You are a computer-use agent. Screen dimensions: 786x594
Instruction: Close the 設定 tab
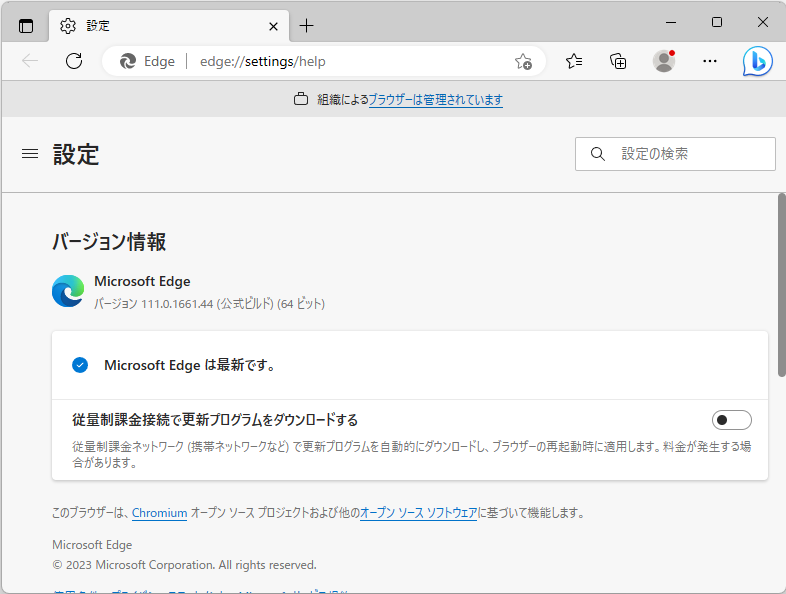click(273, 26)
